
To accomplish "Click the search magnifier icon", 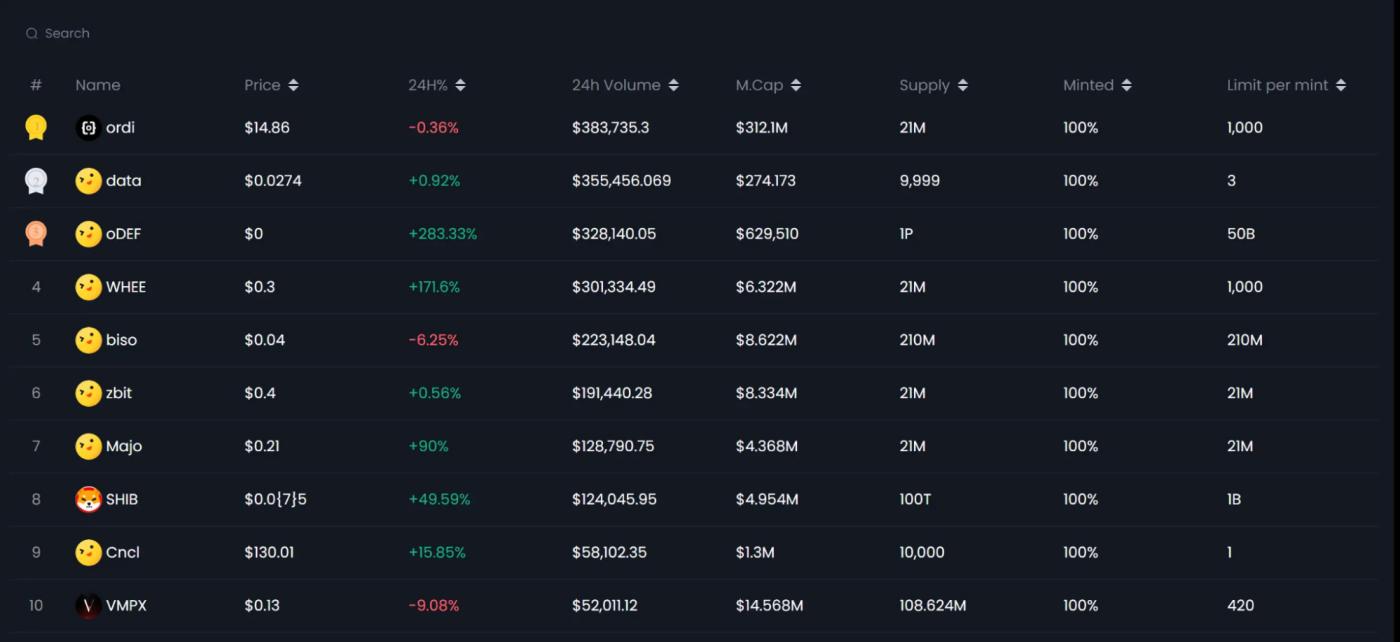I will (x=32, y=34).
